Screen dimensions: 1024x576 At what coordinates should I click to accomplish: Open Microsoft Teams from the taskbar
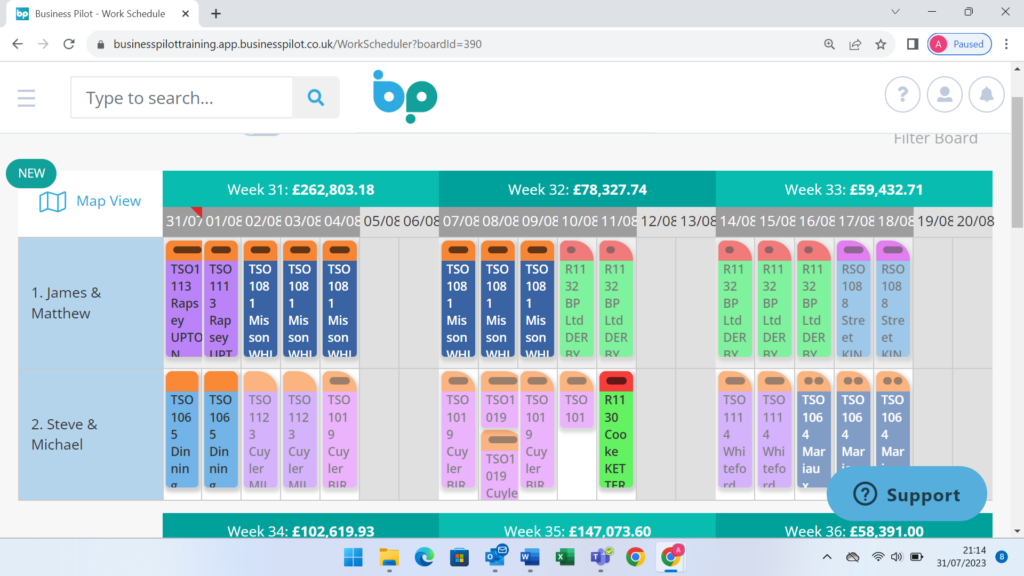click(600, 557)
